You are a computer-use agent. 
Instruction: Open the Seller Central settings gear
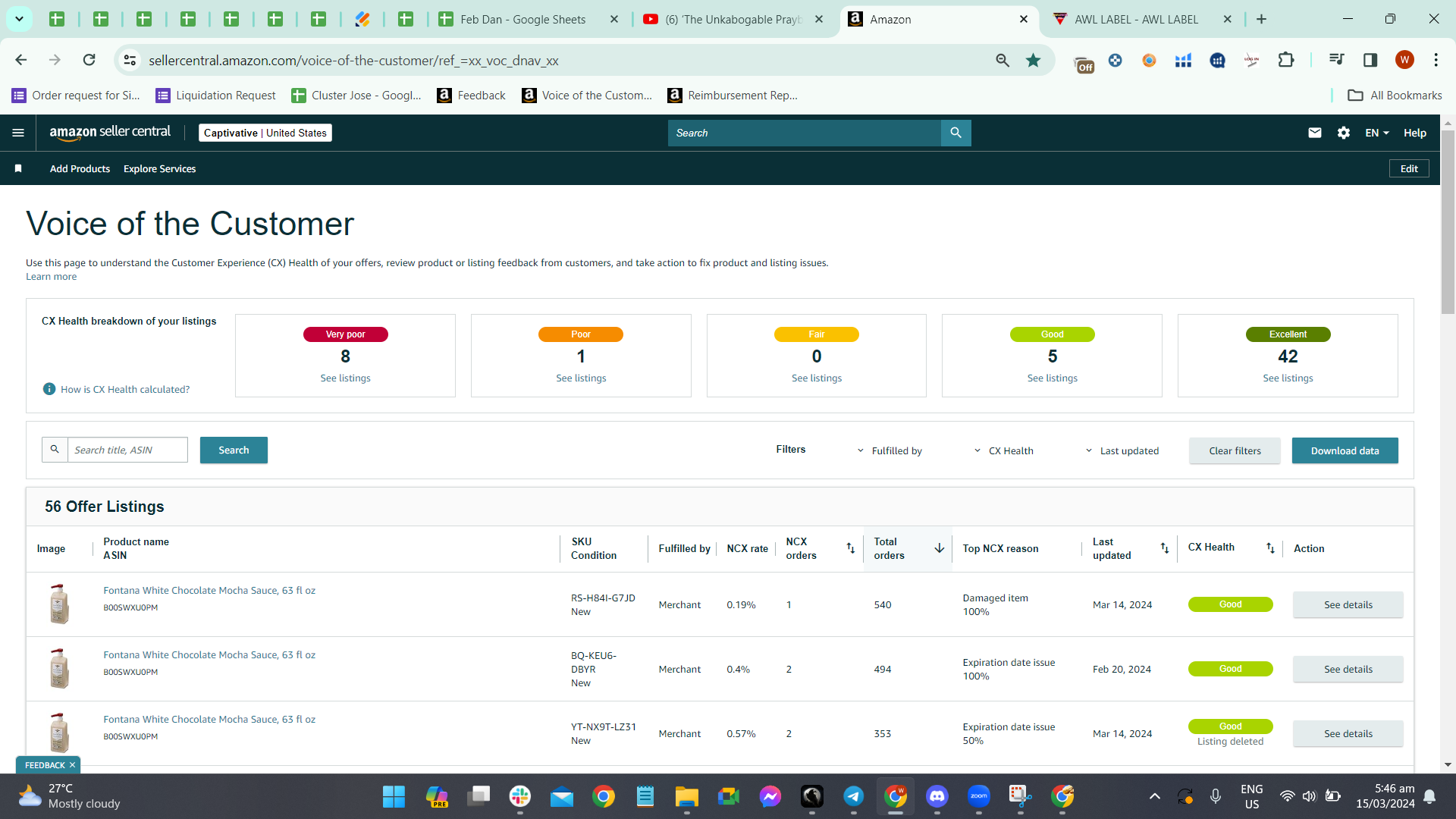click(x=1344, y=133)
